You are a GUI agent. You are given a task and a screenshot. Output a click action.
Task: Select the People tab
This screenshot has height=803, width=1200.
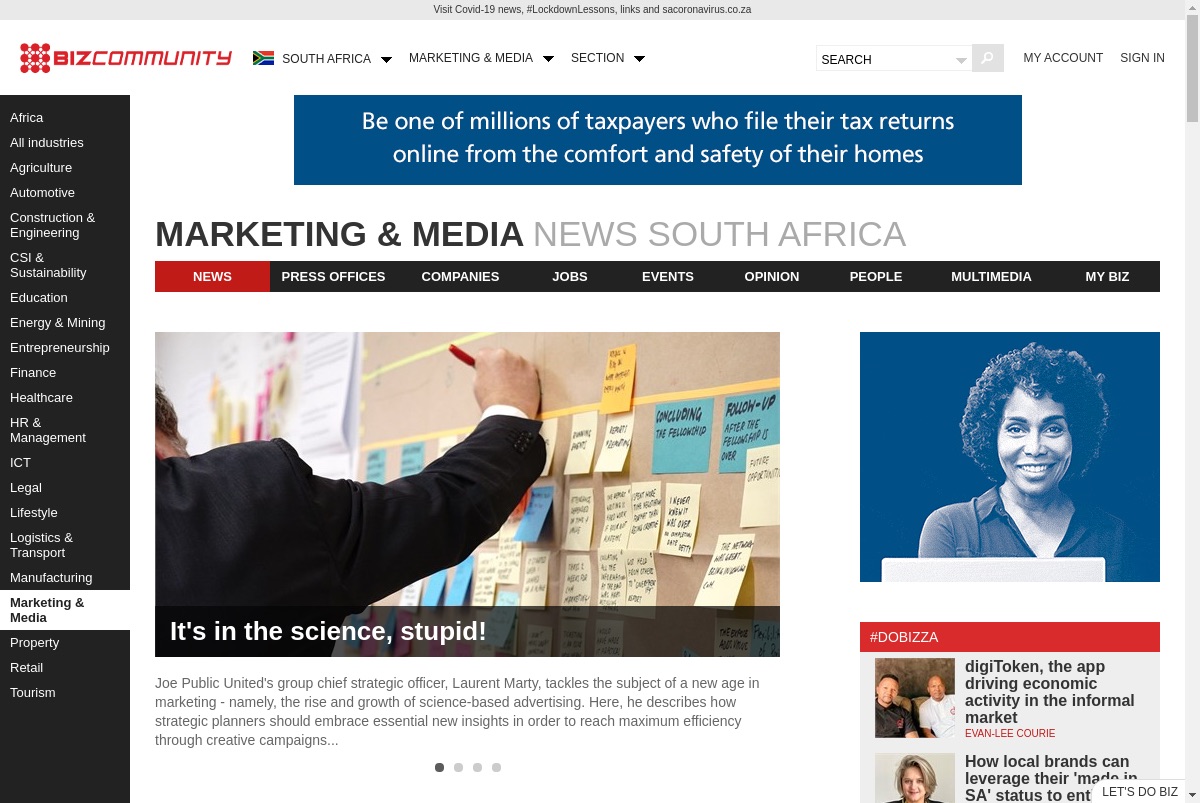pyautogui.click(x=876, y=276)
